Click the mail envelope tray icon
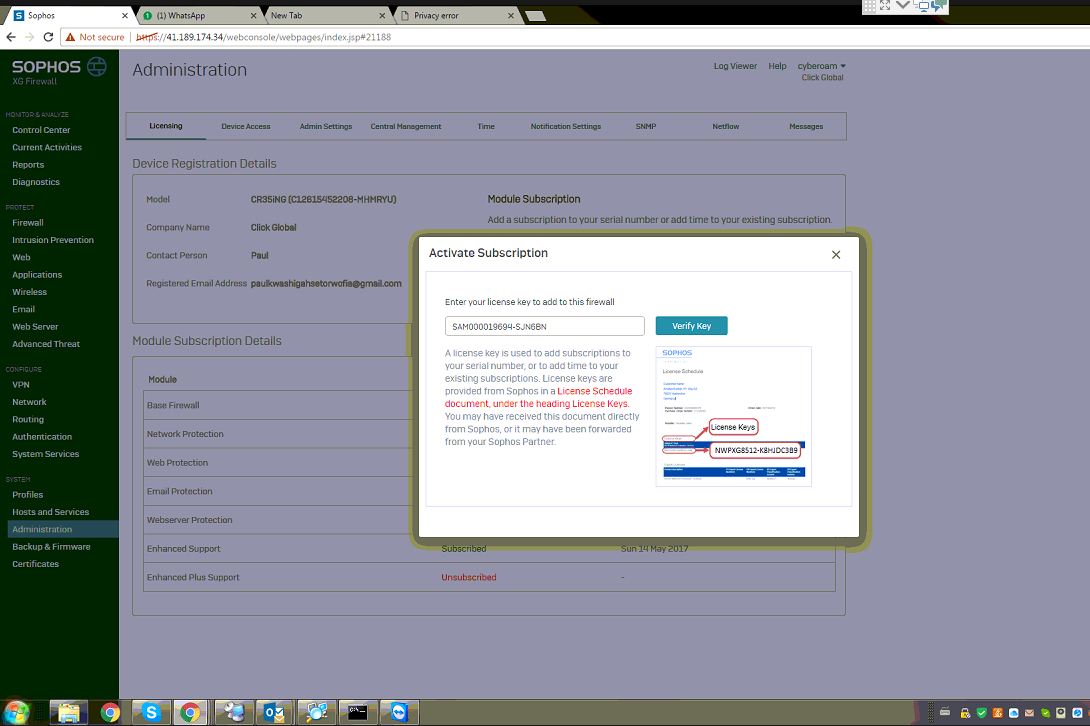 tap(1030, 713)
